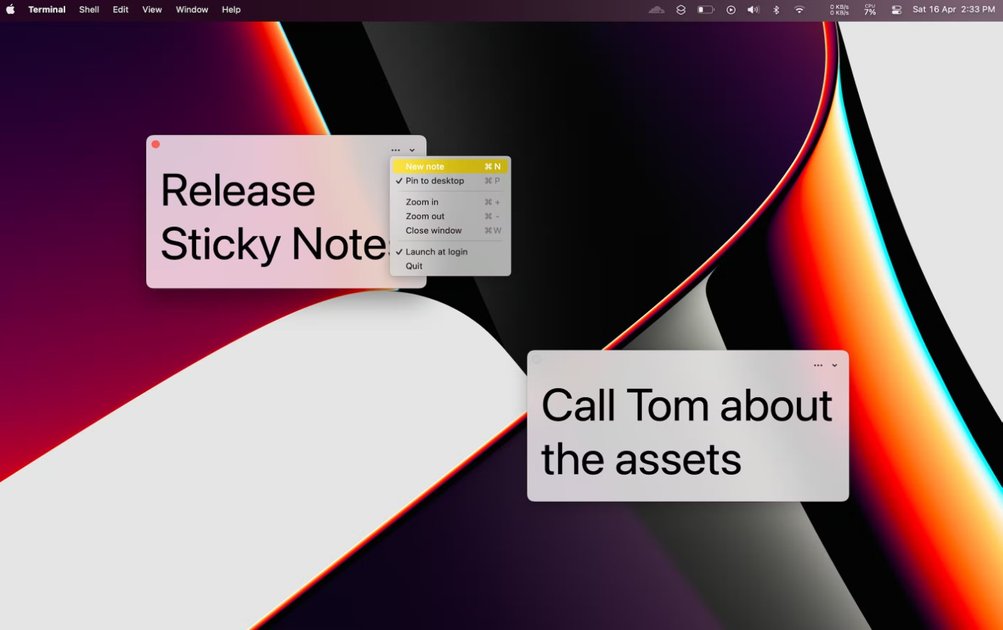Screen dimensions: 1003x630
Task: Click the Call Tom about the assets note body
Action: pyautogui.click(x=686, y=432)
